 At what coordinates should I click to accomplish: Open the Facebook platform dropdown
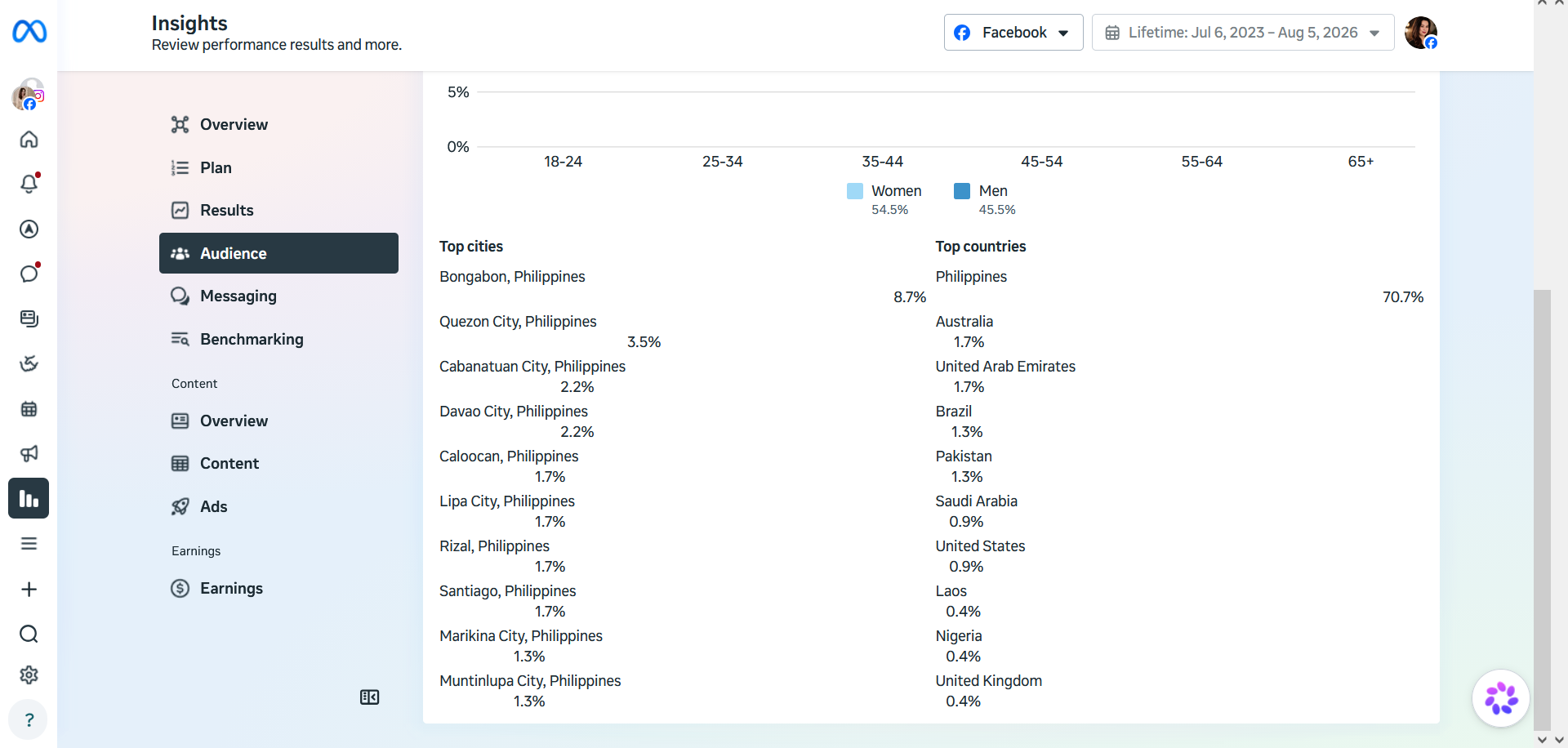pos(1013,33)
